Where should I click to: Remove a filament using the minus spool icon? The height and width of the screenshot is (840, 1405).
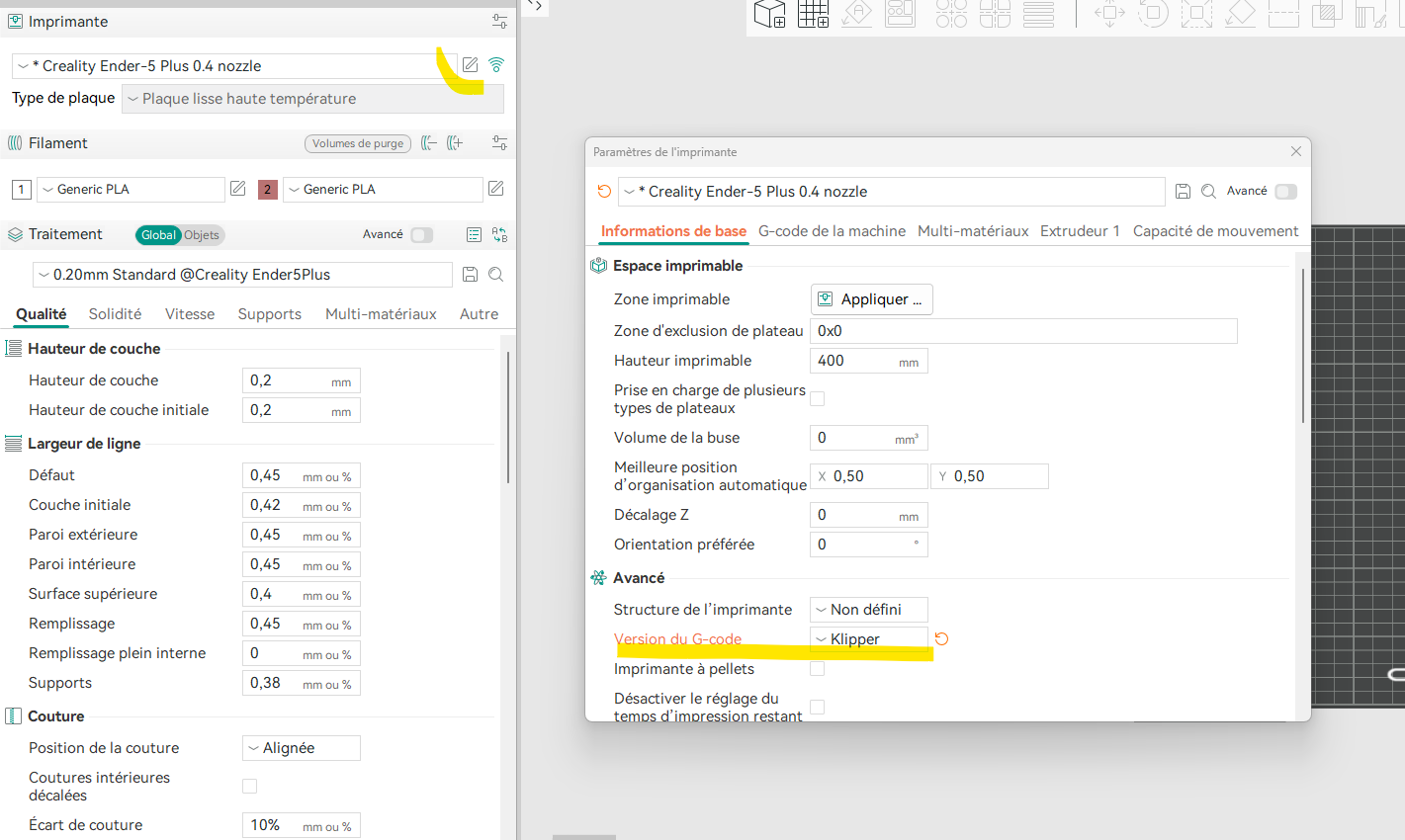click(x=428, y=143)
